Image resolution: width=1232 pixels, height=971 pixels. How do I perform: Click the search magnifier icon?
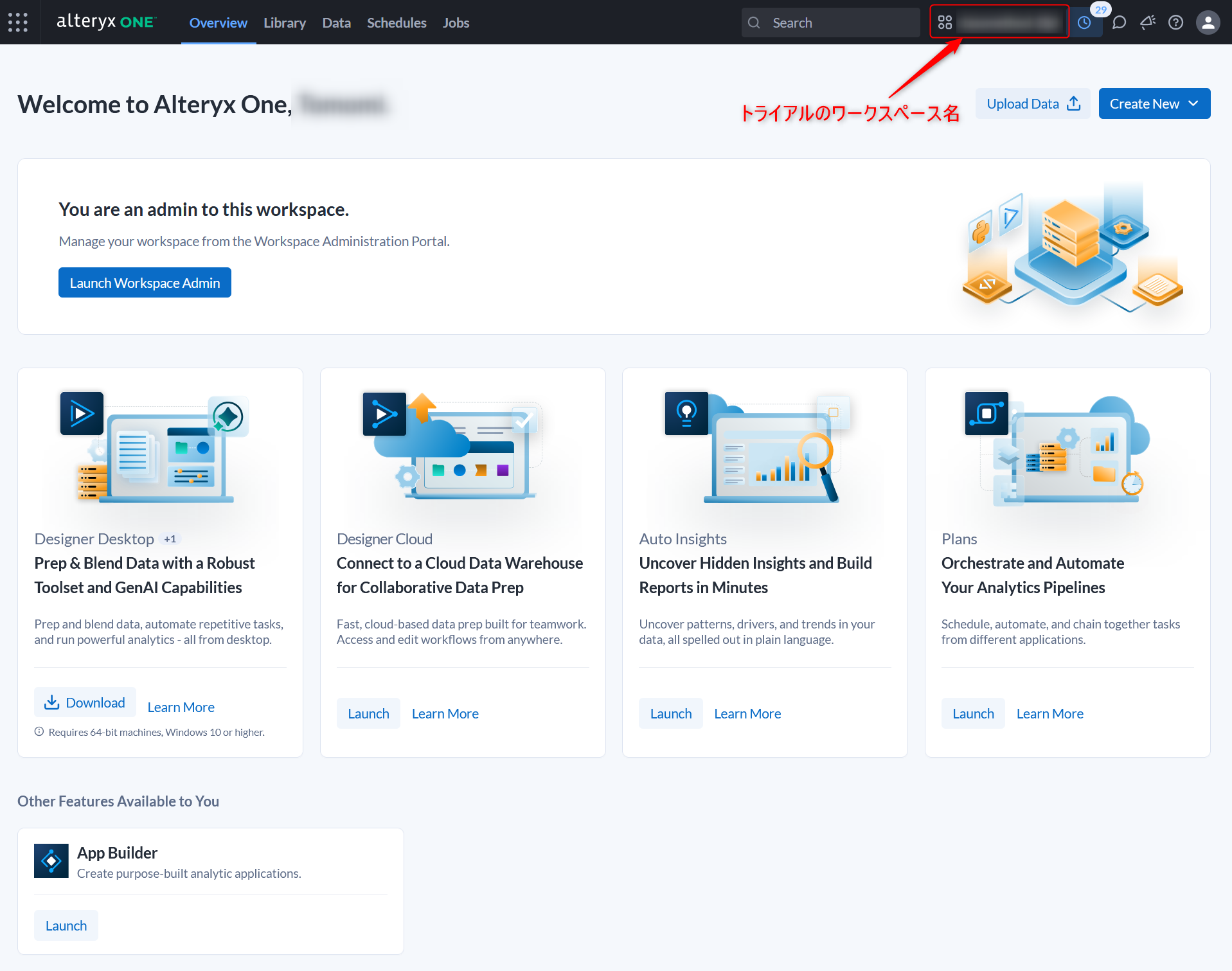coord(754,22)
